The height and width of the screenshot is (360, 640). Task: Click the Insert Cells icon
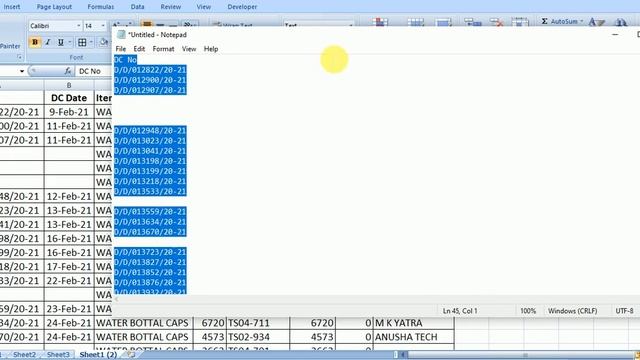(473, 22)
